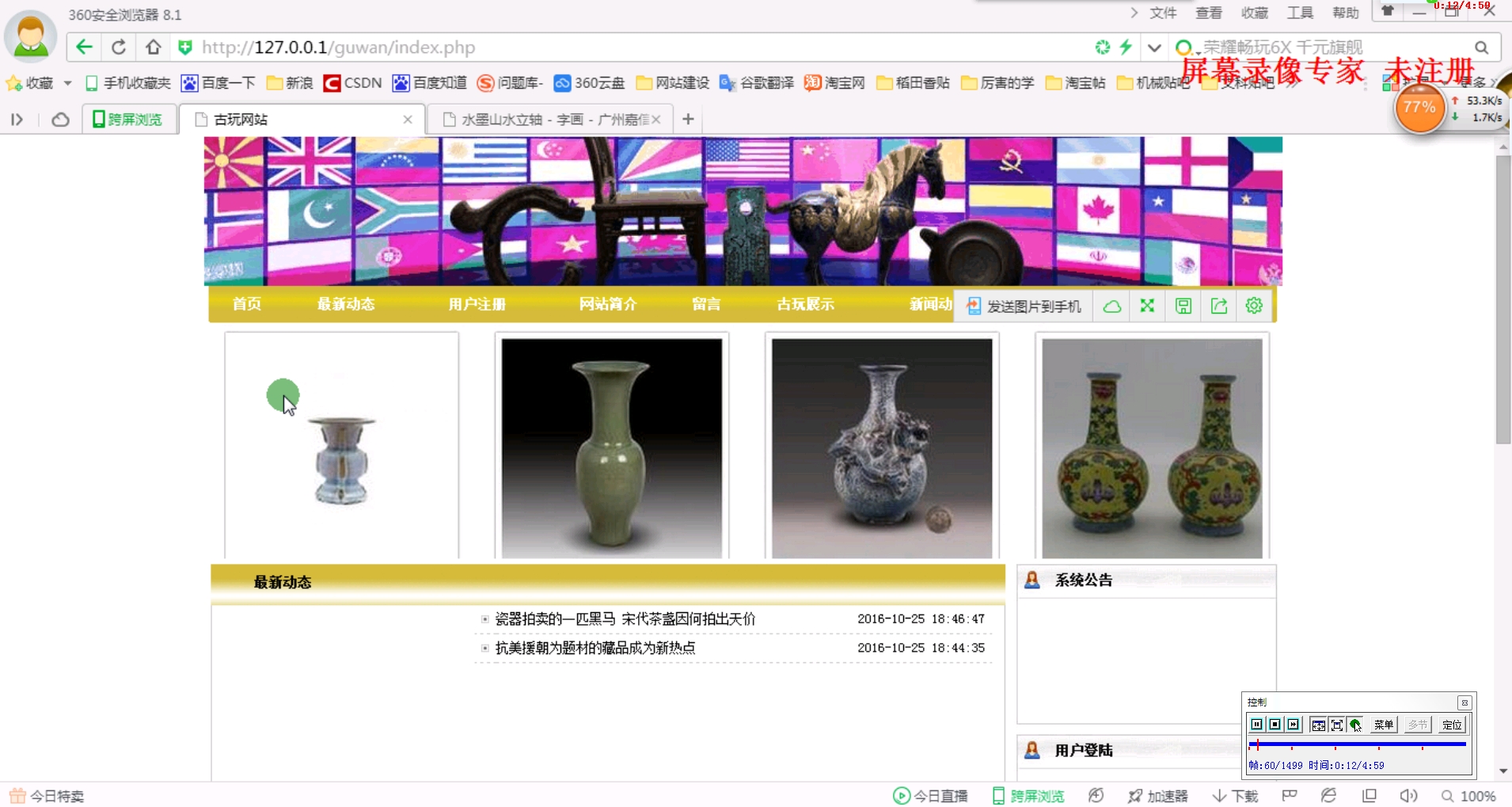The width and height of the screenshot is (1512, 807).
Task: Open the 淘宝网 bookmark
Action: [x=834, y=83]
